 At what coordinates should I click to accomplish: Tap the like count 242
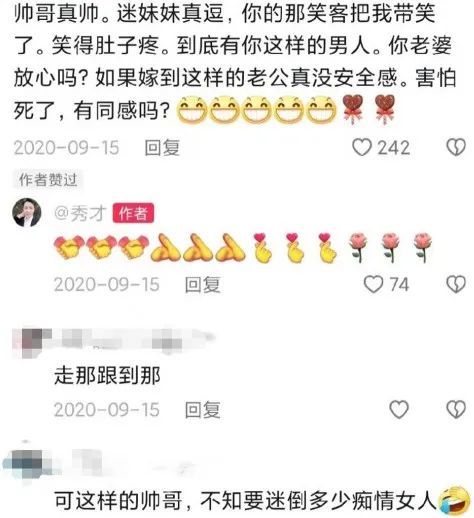coord(394,147)
